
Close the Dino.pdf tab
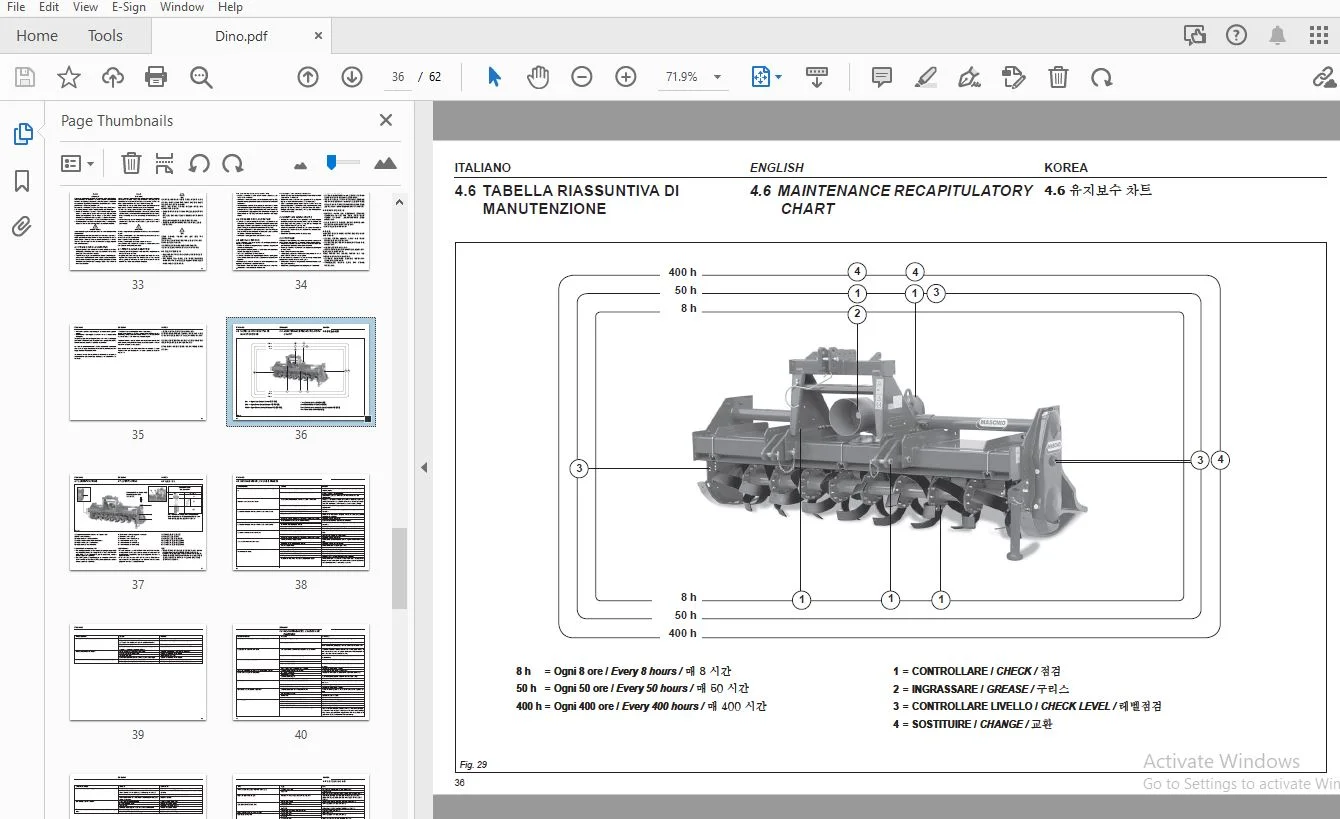coord(318,35)
